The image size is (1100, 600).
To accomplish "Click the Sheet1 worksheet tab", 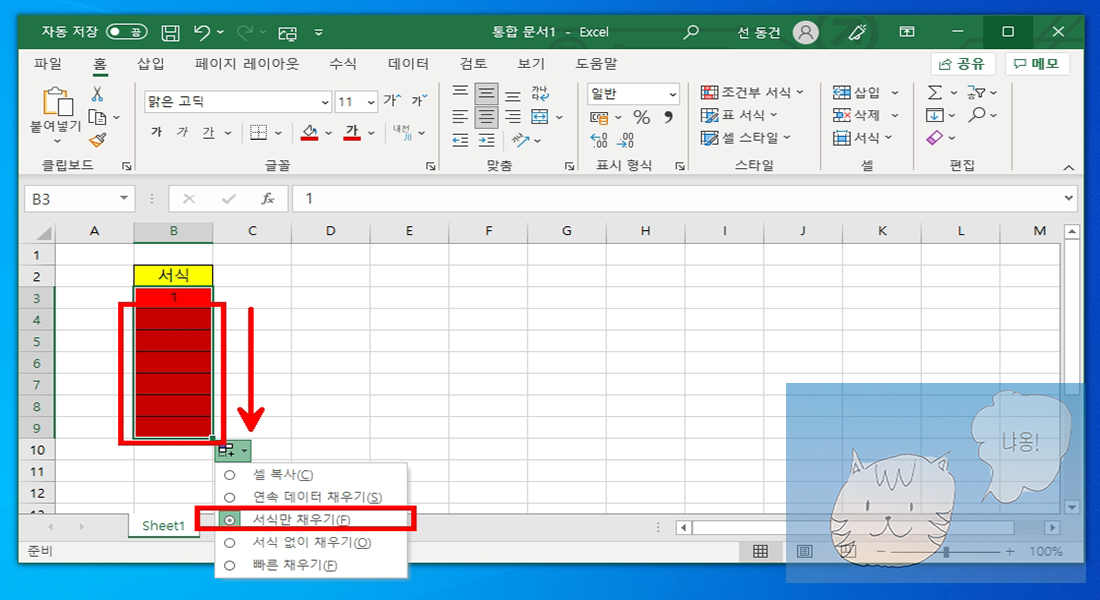I will click(163, 526).
